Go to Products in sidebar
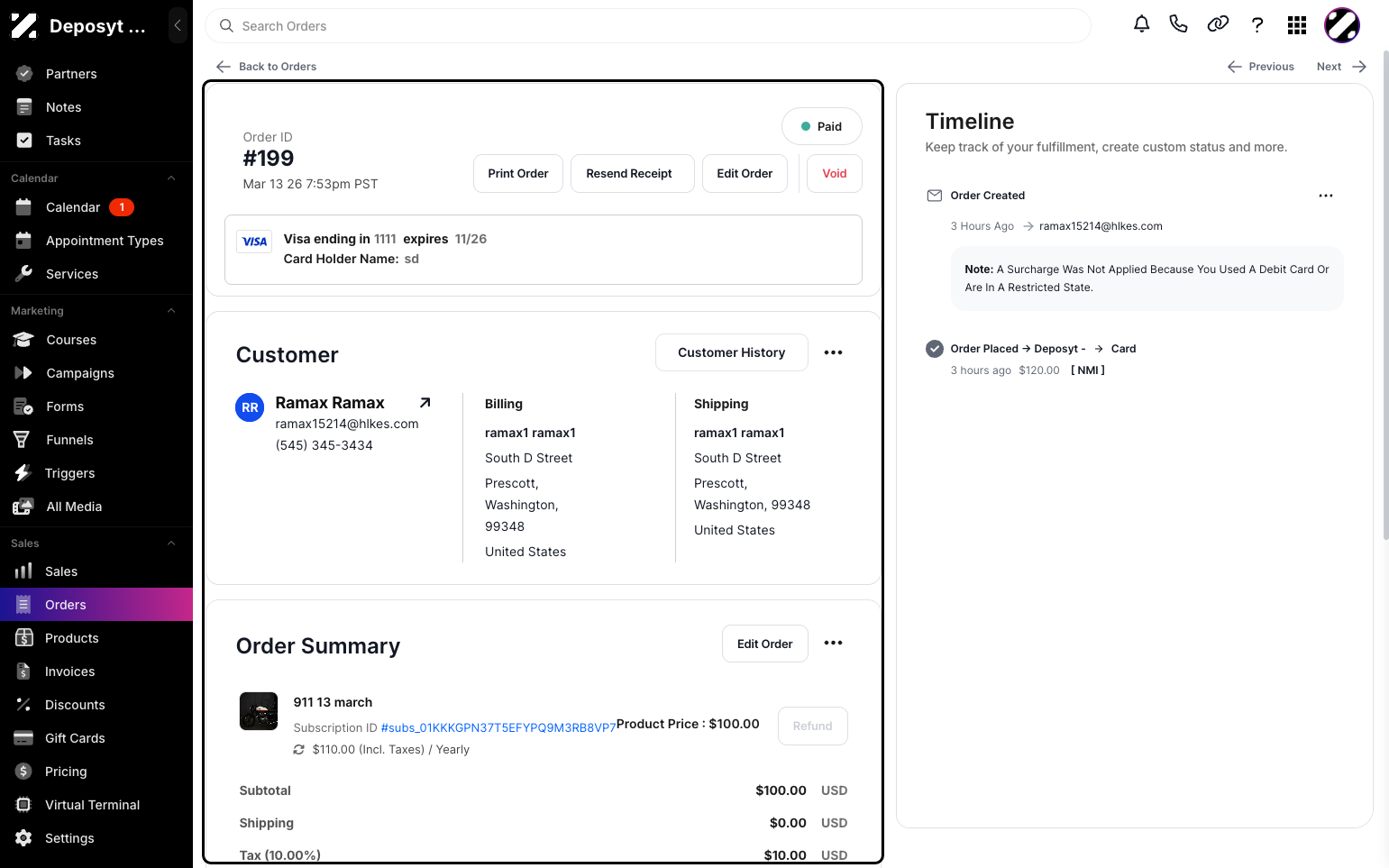 pos(96,638)
